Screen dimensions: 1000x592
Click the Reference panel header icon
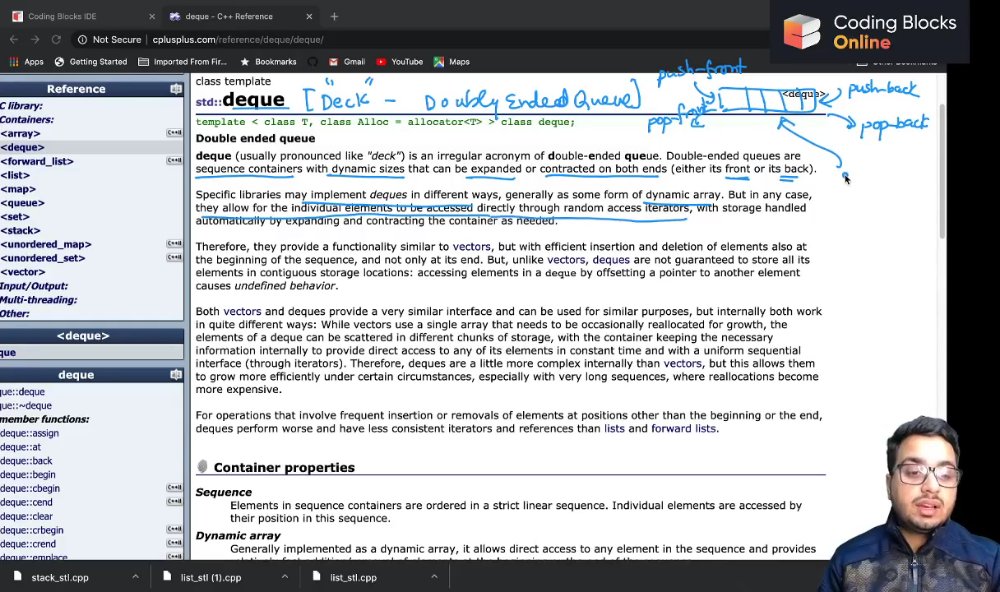[x=176, y=89]
